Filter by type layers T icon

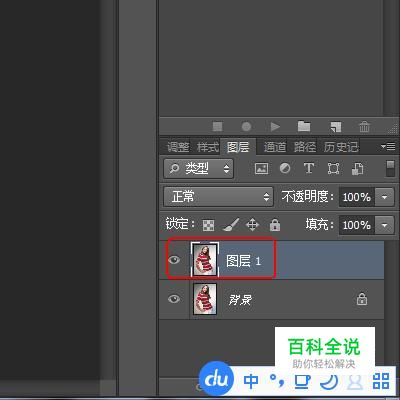tap(309, 168)
